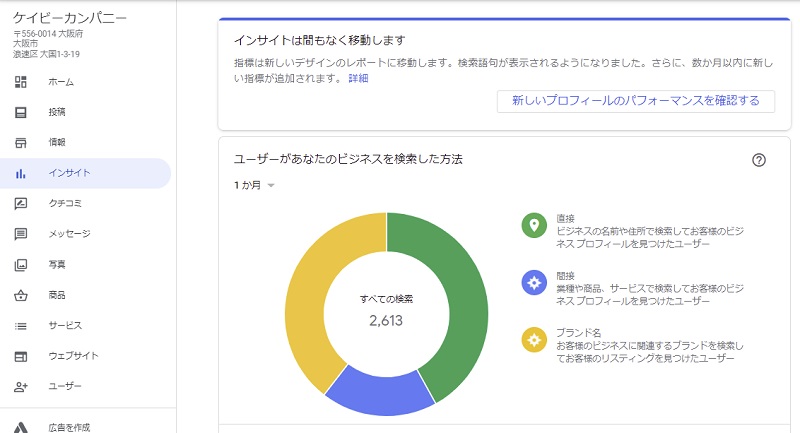Expand the 1 か月 period dropdown

pyautogui.click(x=255, y=185)
